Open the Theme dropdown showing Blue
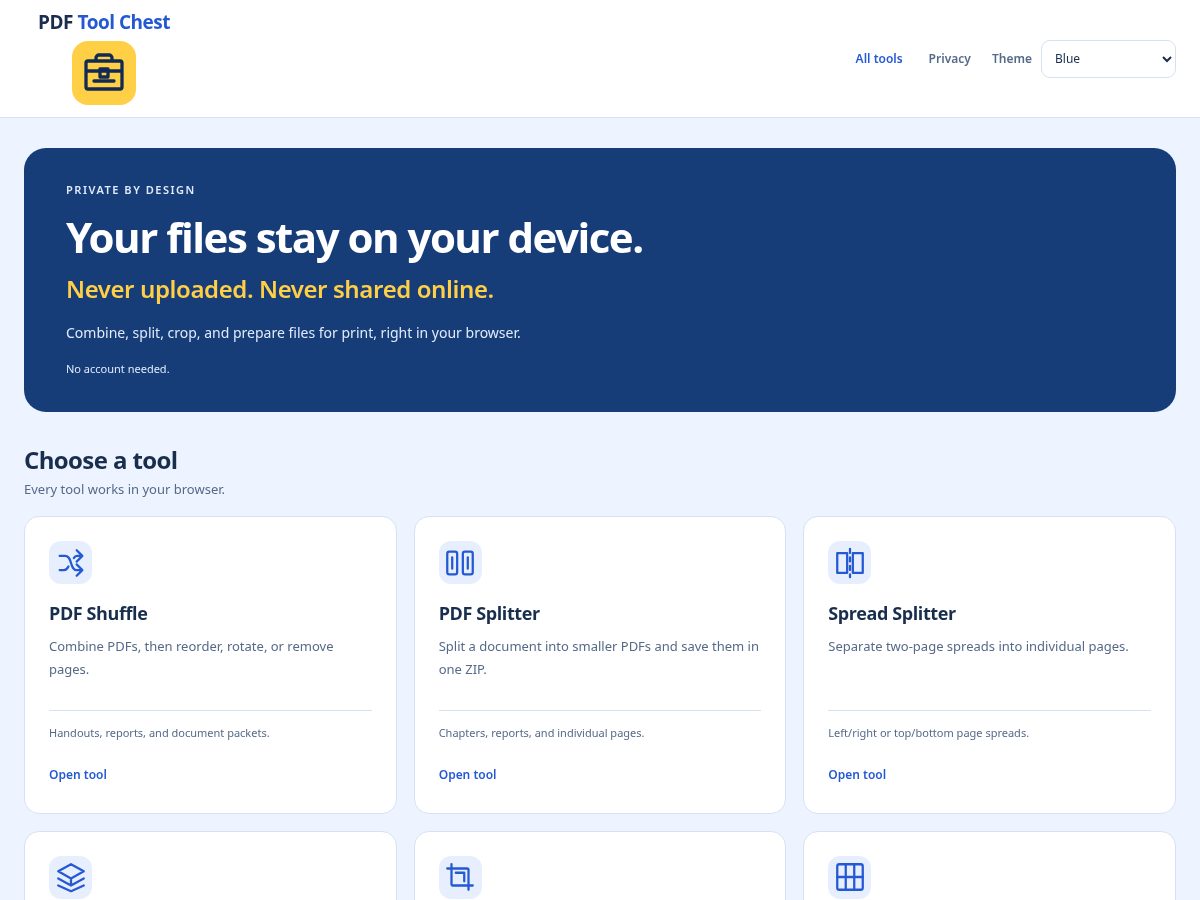1200x900 pixels. click(1108, 59)
